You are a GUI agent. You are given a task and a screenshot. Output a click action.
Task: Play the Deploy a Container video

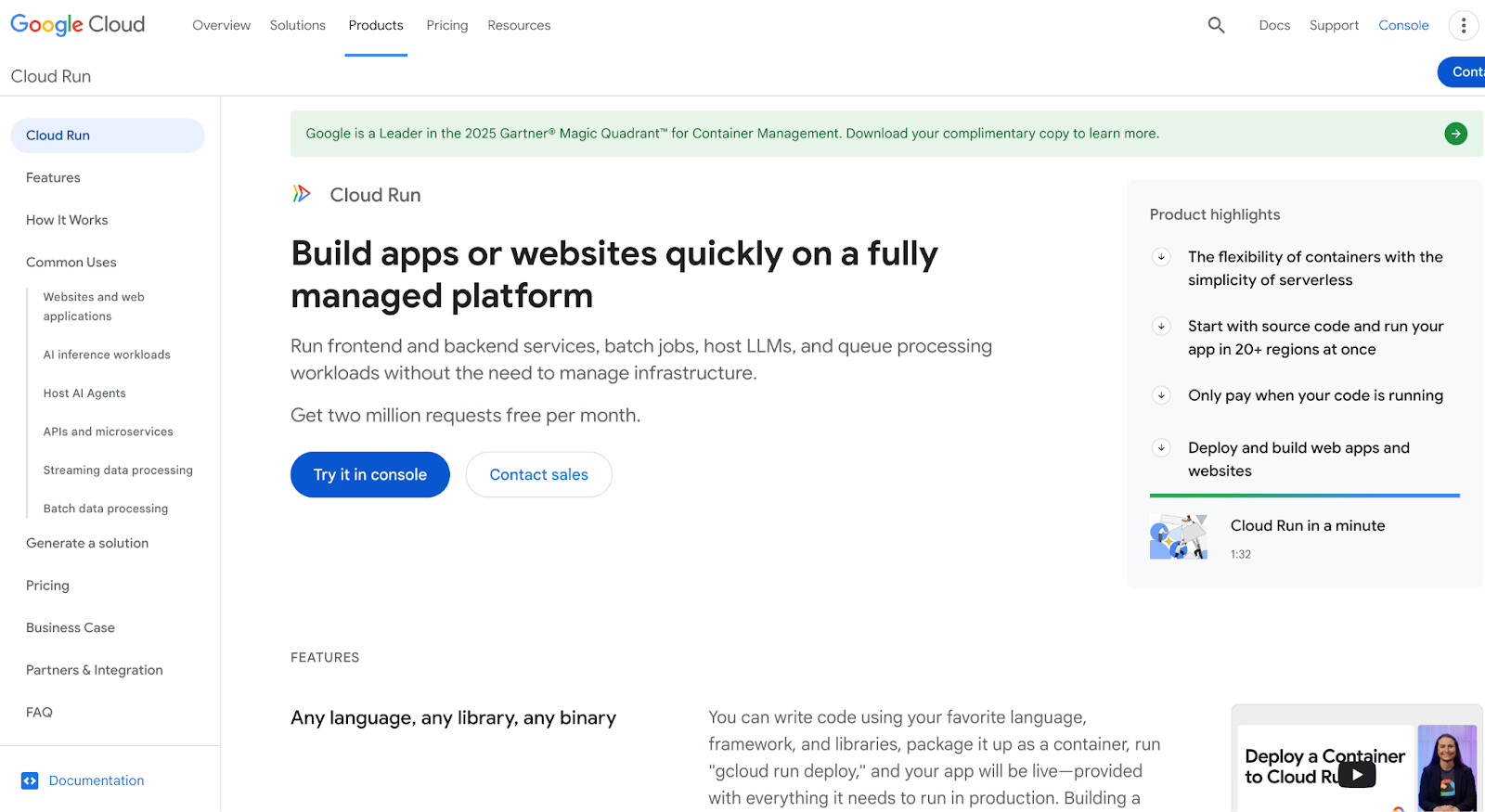[1357, 774]
